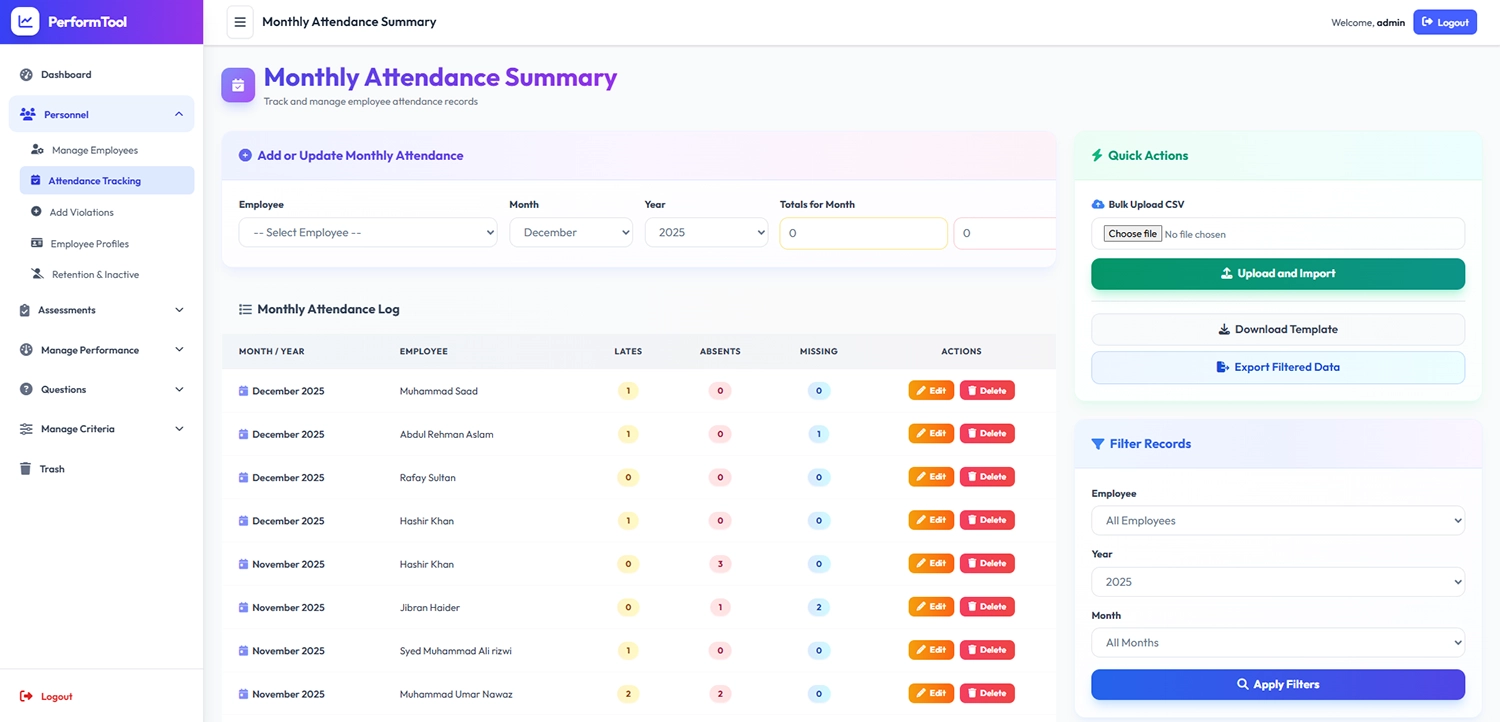Edit Hashir Khan November 2025 record
This screenshot has height=722, width=1500.
click(x=931, y=564)
